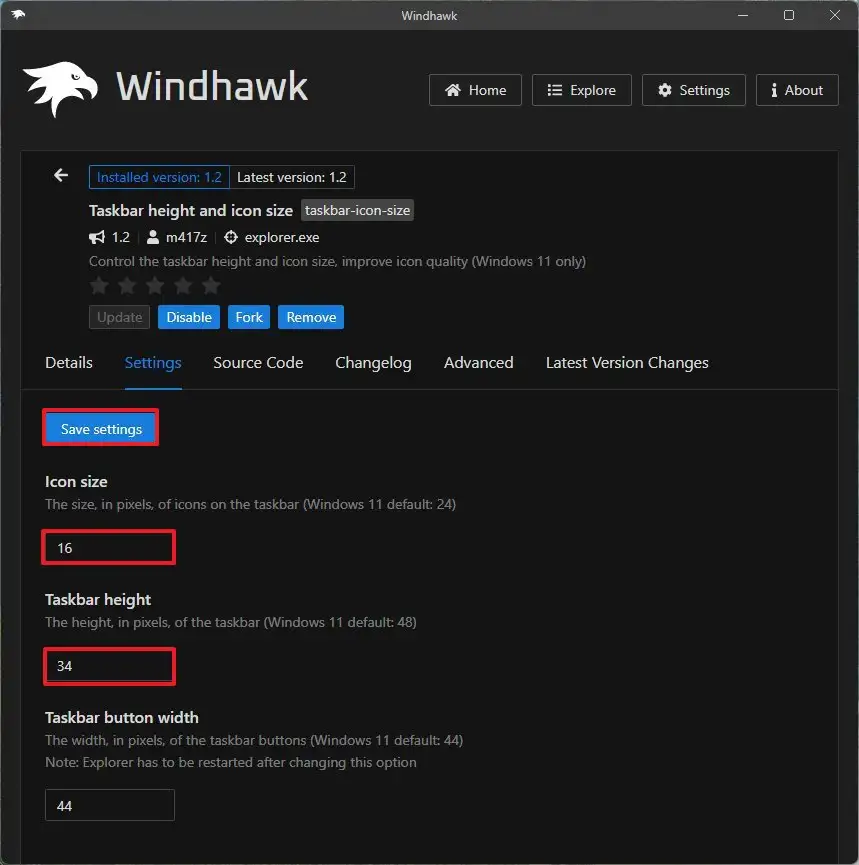Click the grayed-out Update button
The width and height of the screenshot is (859, 865).
tap(119, 317)
